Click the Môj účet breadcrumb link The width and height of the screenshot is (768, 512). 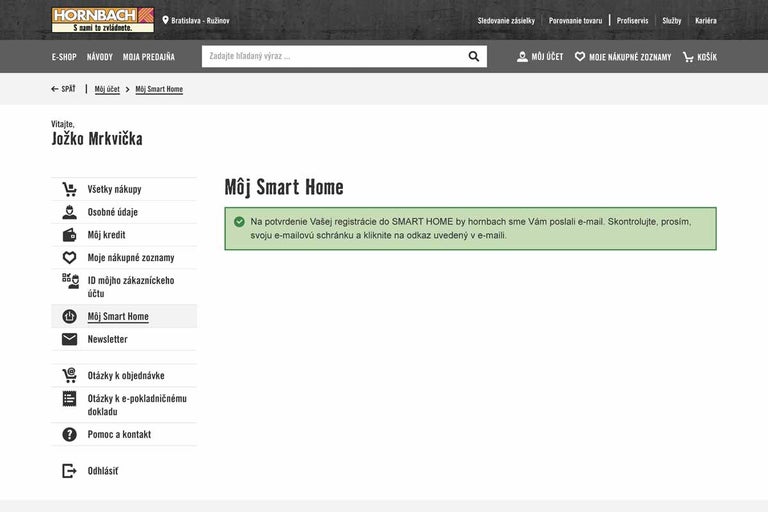coord(107,89)
